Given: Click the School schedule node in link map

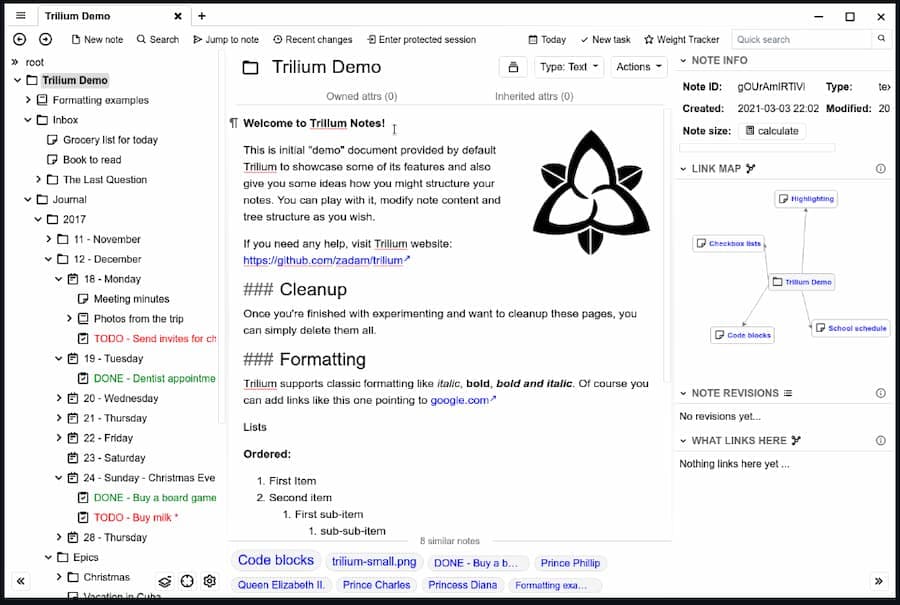Looking at the screenshot, I should pos(851,328).
